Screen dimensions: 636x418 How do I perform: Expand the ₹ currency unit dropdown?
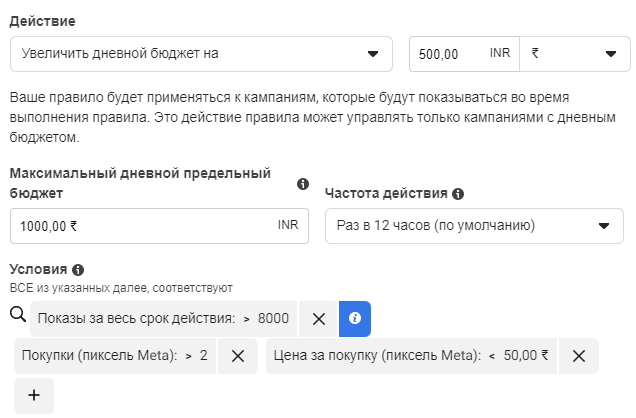[575, 54]
